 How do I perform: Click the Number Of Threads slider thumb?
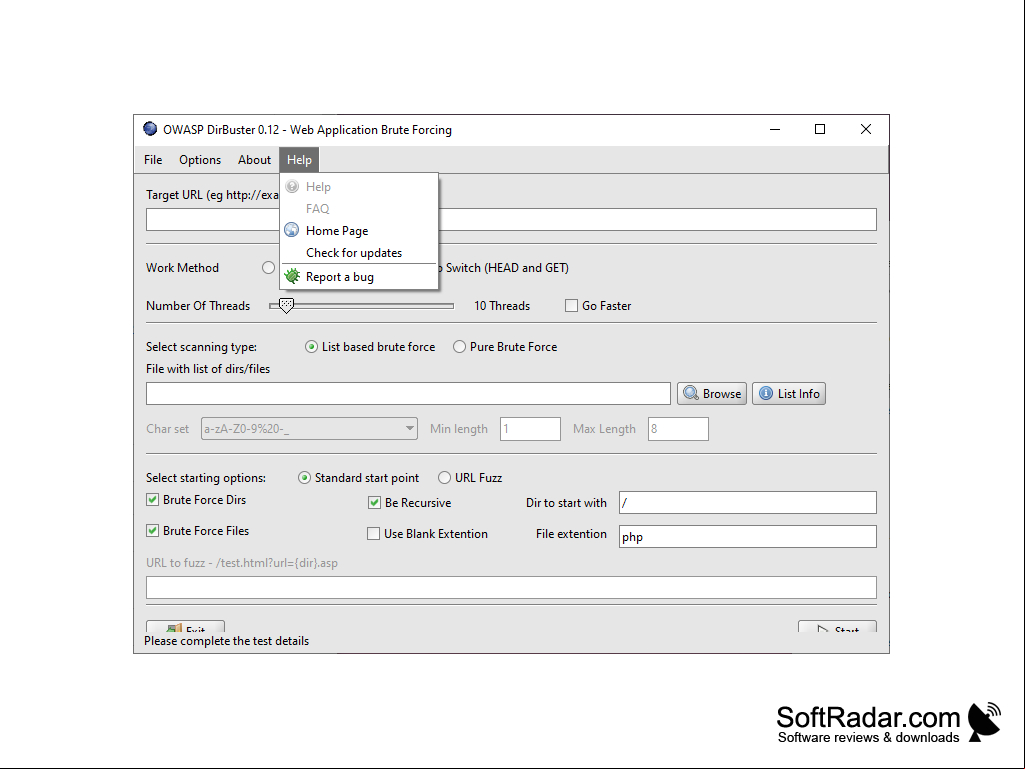[x=286, y=305]
